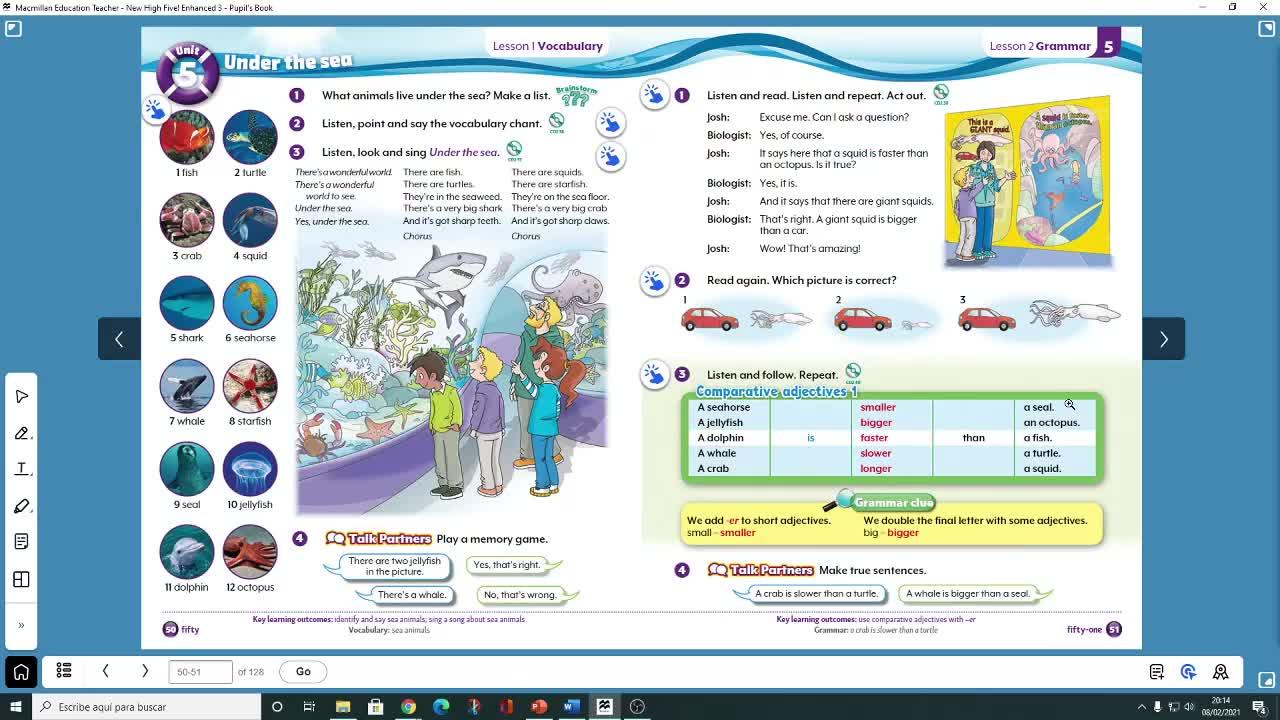Viewport: 1280px width, 720px height.
Task: Click the seahorse picture thumbnail
Action: [x=250, y=303]
